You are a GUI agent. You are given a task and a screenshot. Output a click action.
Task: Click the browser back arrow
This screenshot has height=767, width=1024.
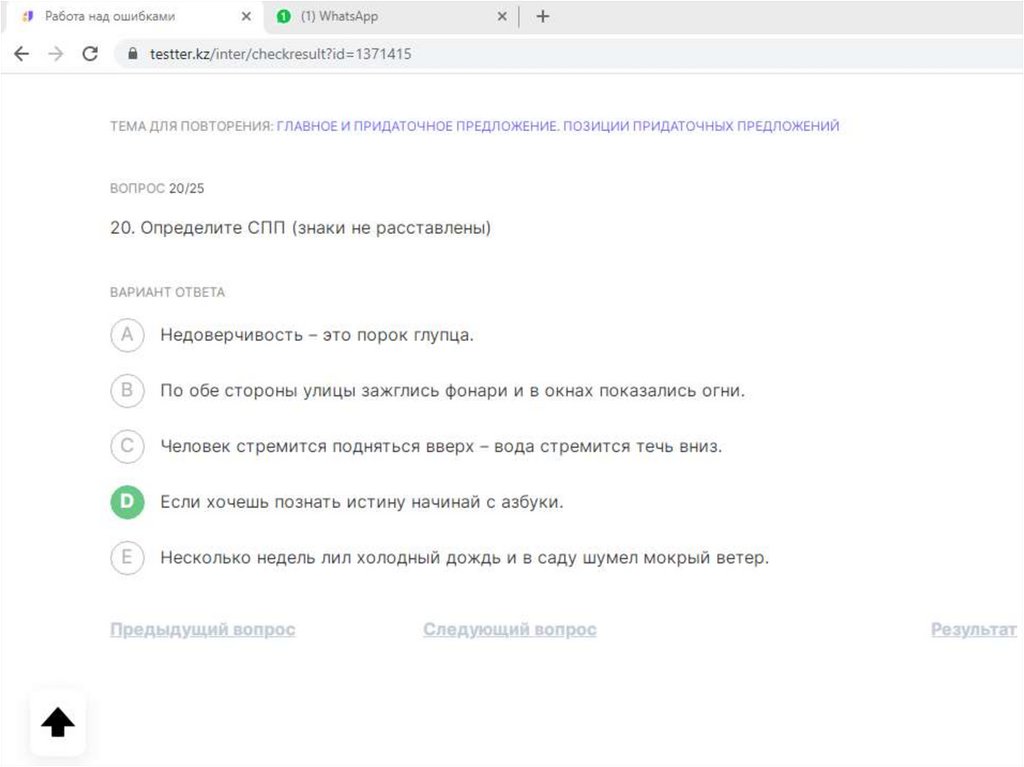click(x=22, y=54)
